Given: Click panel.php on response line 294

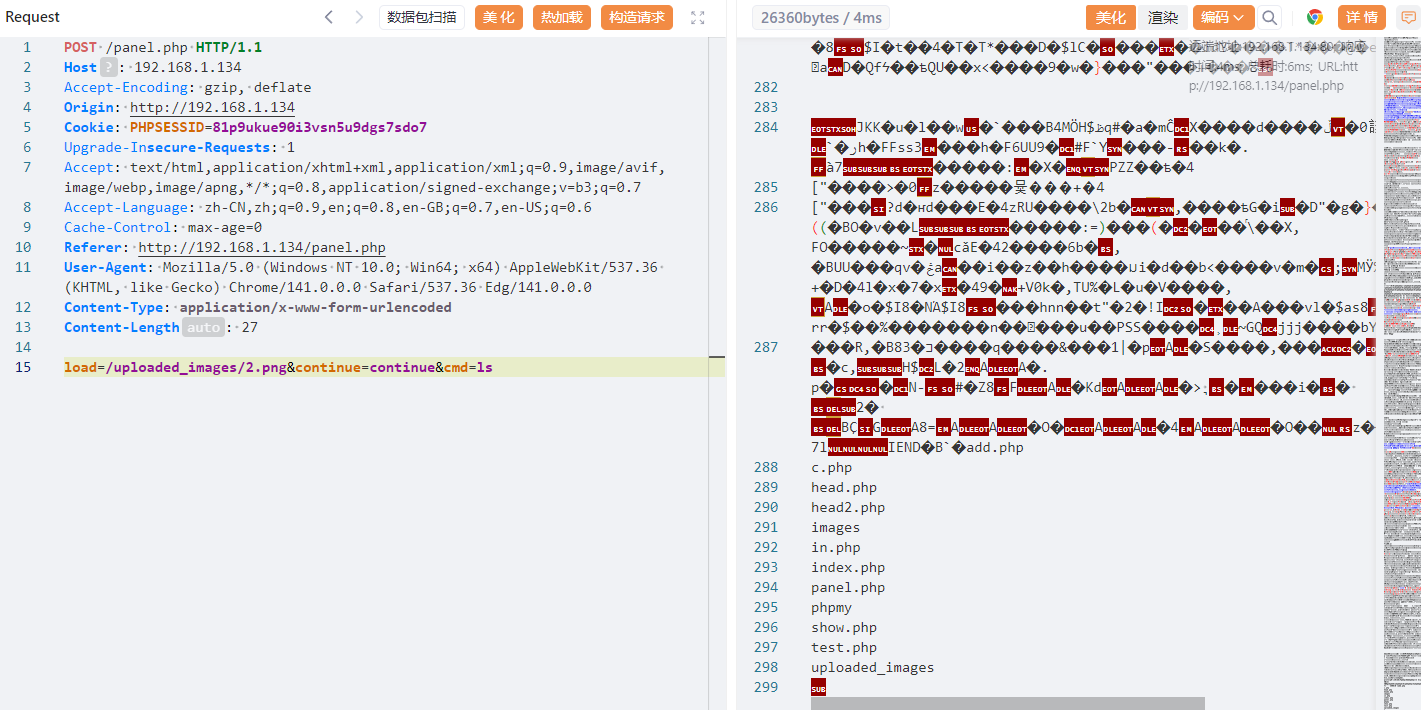Looking at the screenshot, I should [848, 587].
